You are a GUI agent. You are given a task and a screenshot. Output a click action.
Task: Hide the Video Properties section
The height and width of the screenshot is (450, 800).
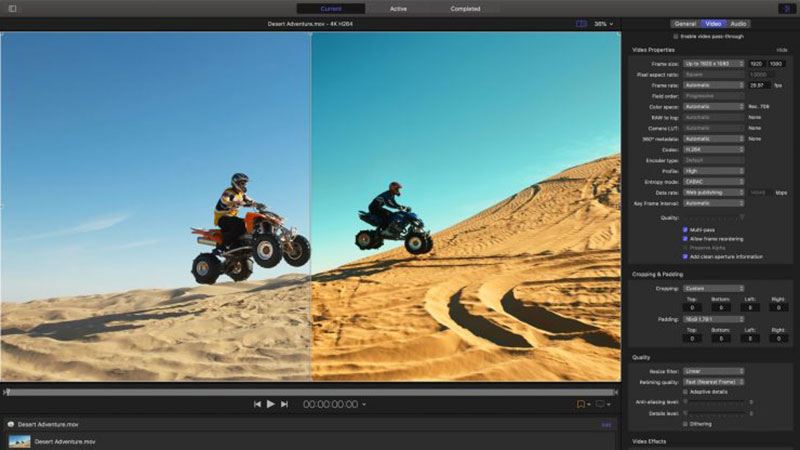[x=782, y=49]
